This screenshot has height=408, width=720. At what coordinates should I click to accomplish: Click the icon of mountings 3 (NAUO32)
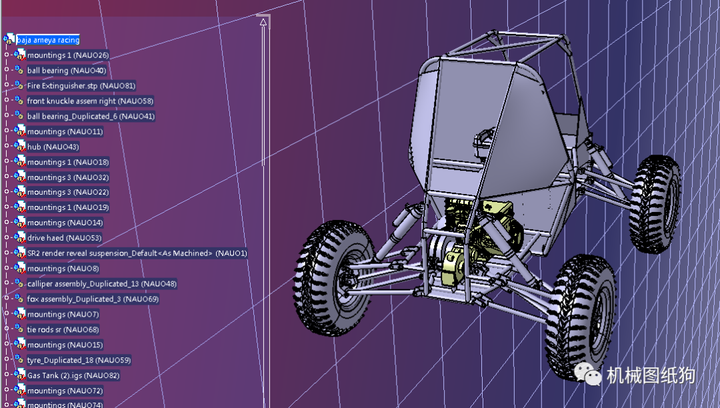click(x=19, y=177)
